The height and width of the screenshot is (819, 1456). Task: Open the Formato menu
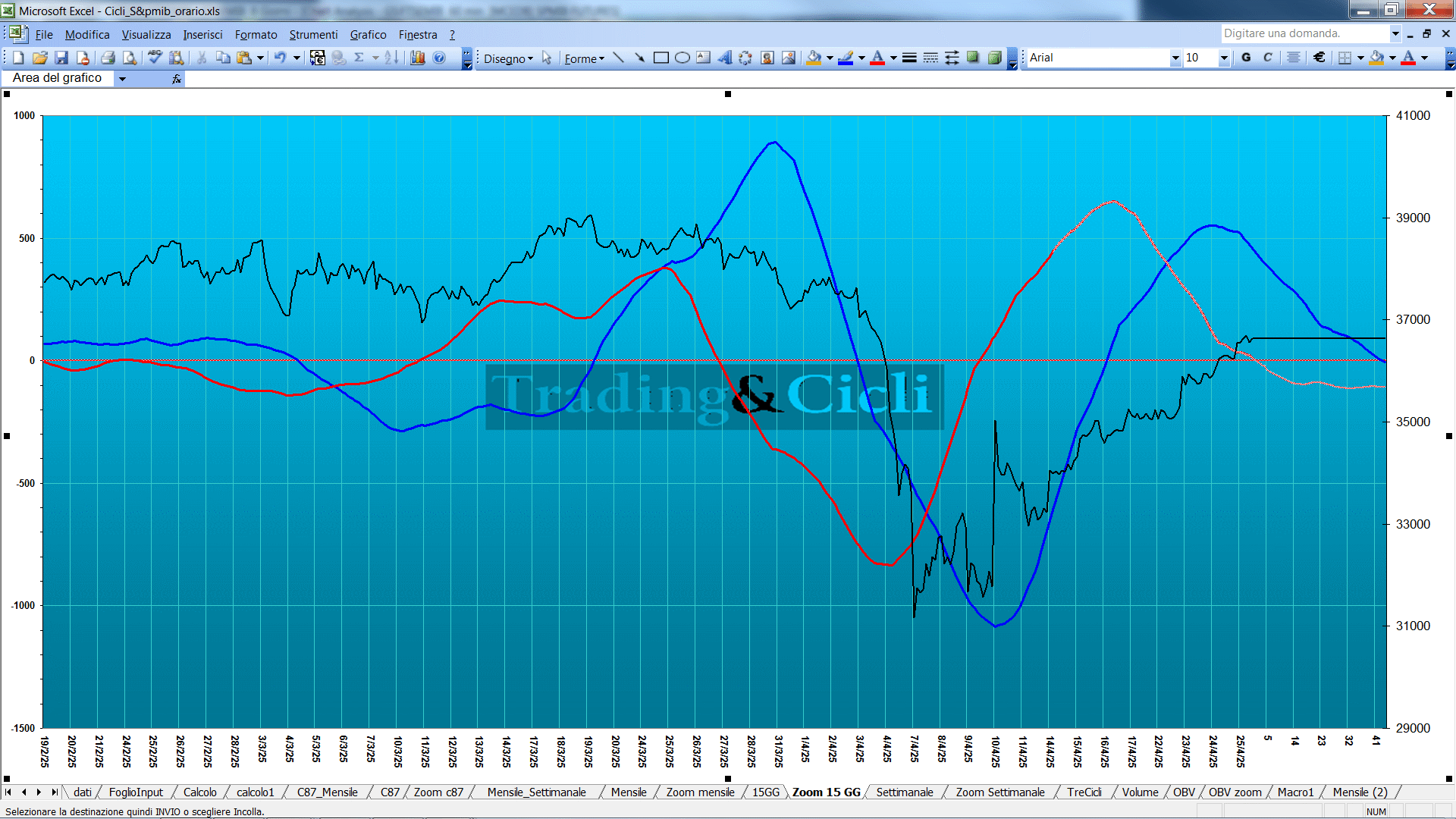[x=256, y=35]
